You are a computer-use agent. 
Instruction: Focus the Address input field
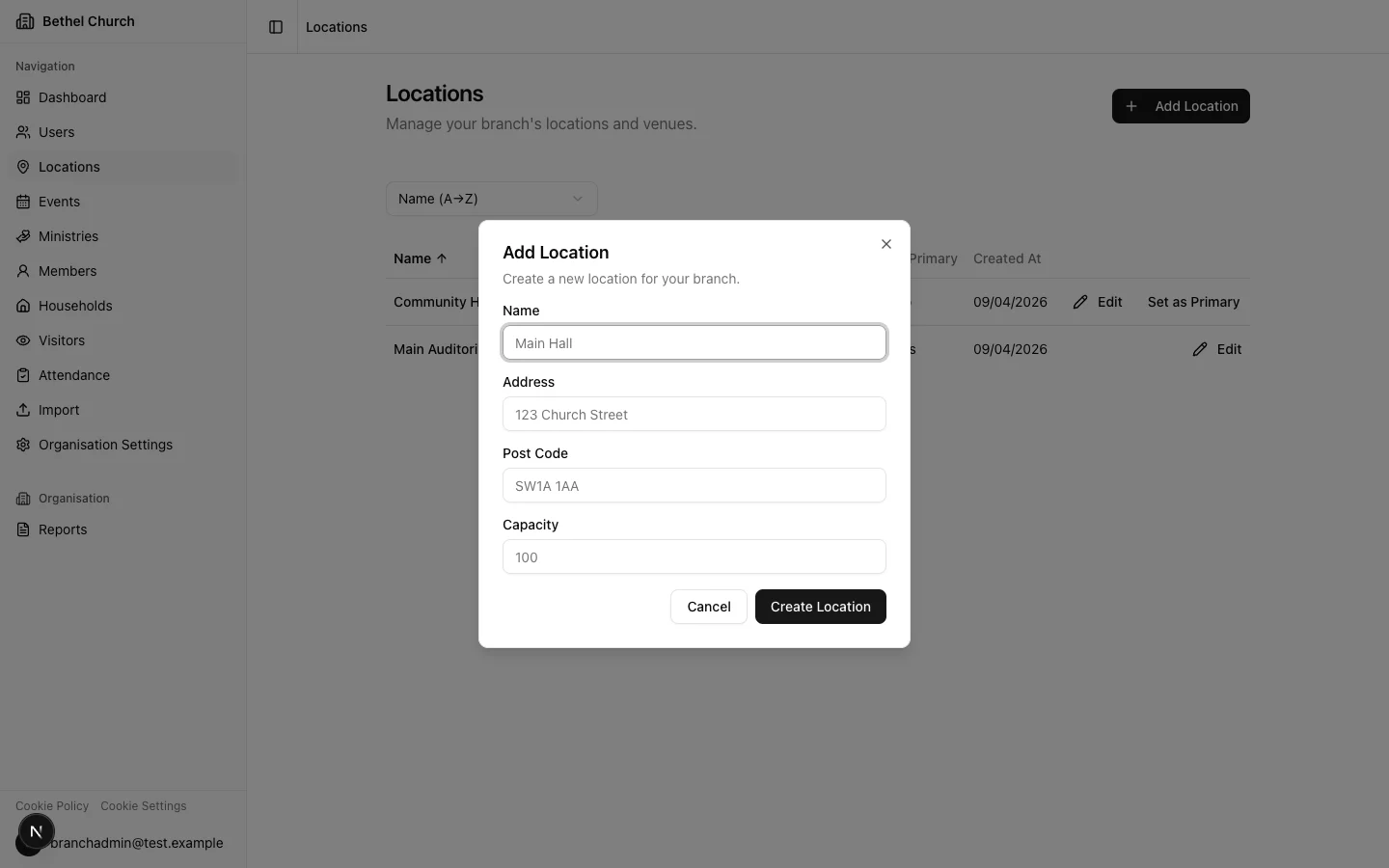694,414
